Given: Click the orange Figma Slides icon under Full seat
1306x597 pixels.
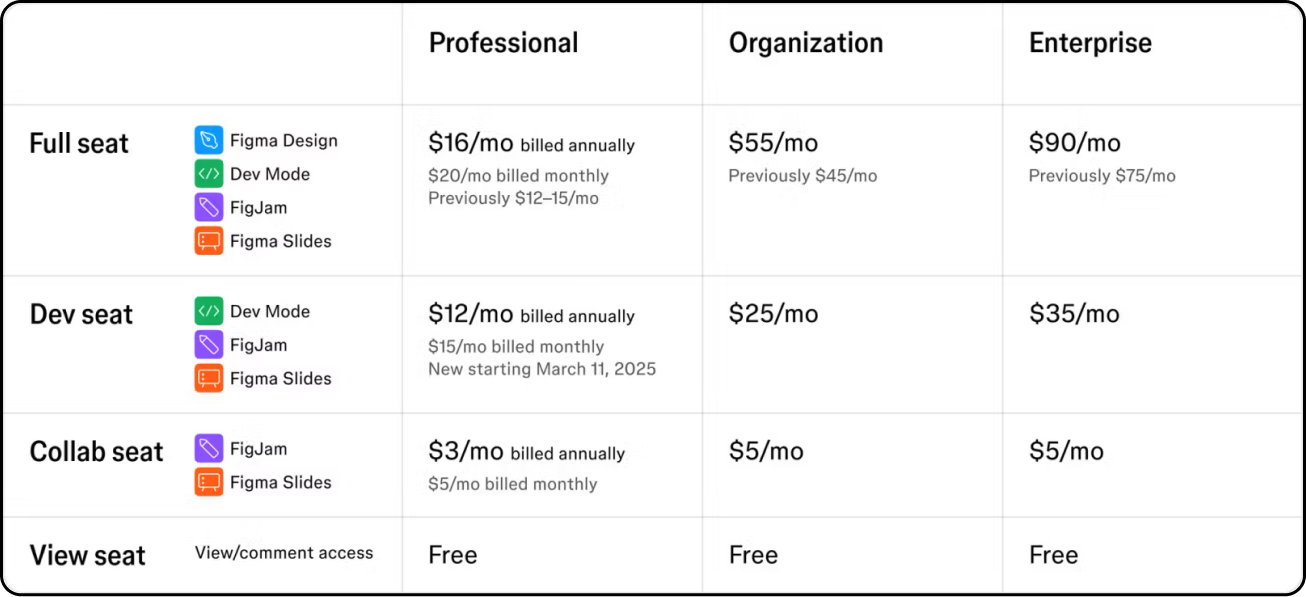Looking at the screenshot, I should 208,241.
